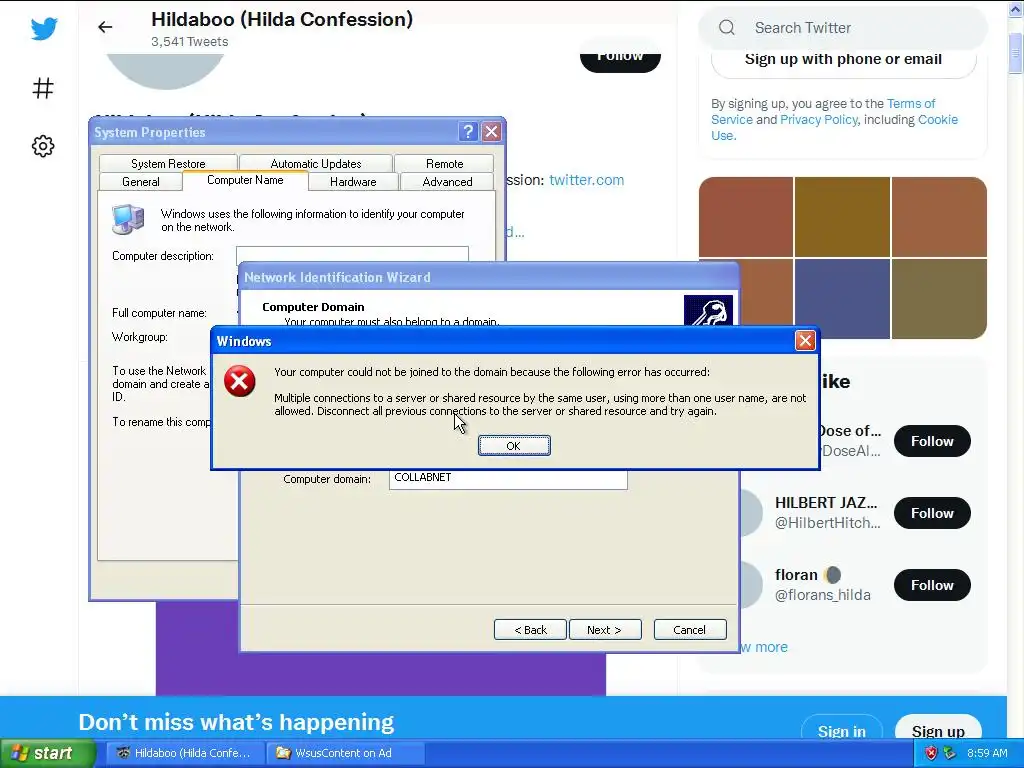Click the Twitter bird logo
Viewport: 1024px width, 768px height.
44,29
